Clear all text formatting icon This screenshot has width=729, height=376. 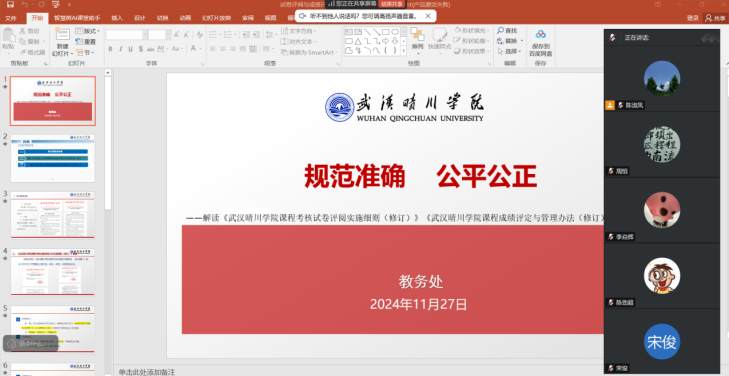[x=199, y=35]
